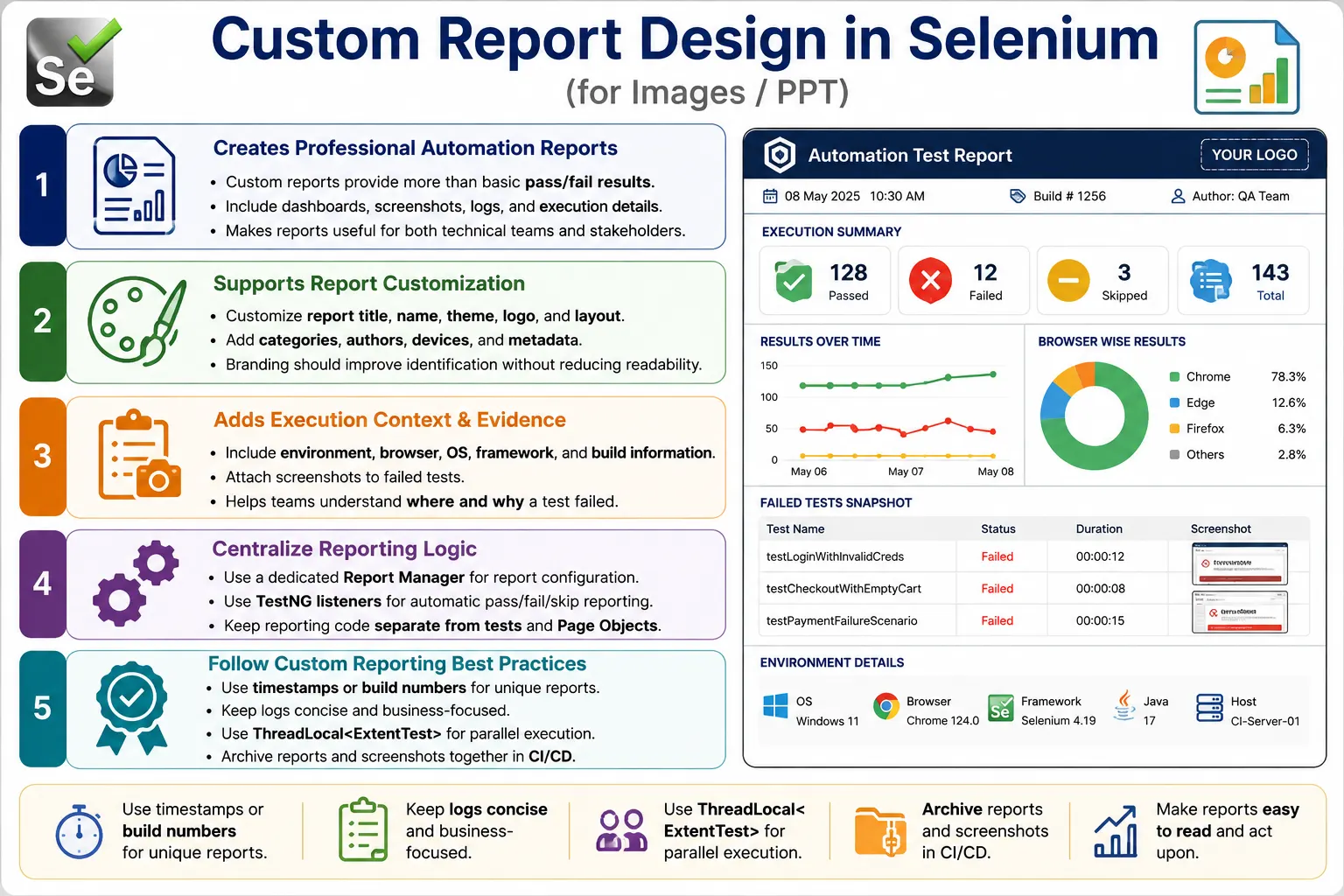The image size is (1344, 896).
Task: Click the 143 Total summary card
Action: [x=1242, y=281]
